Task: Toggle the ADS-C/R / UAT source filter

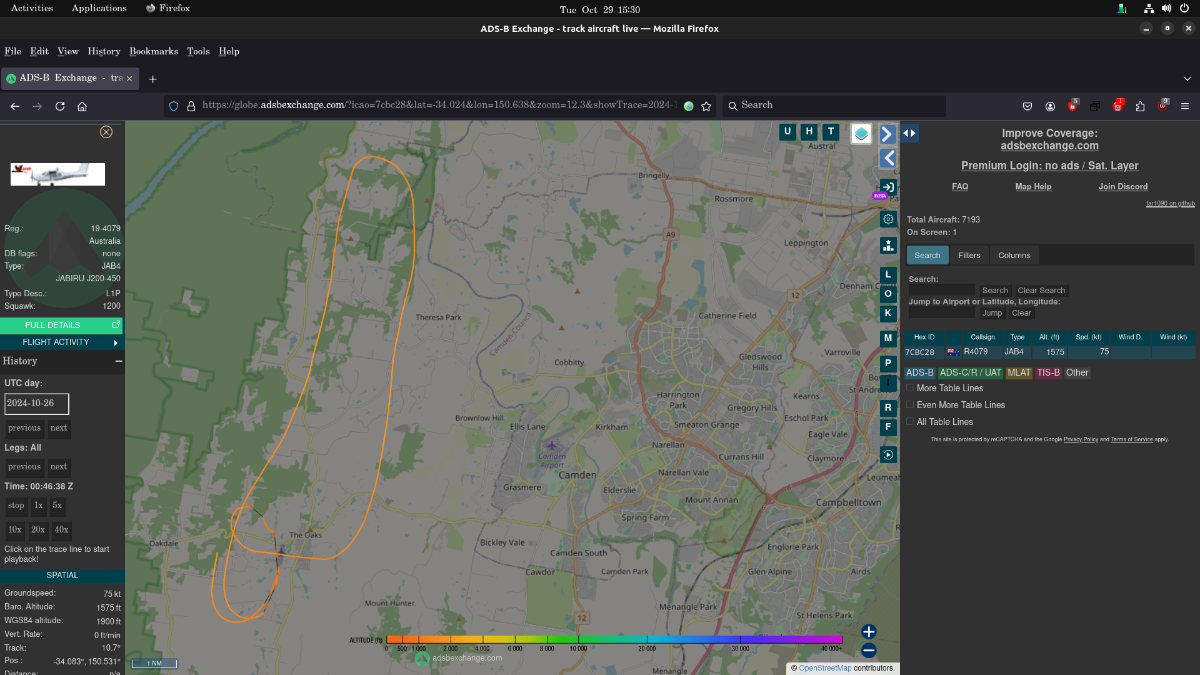Action: 971,373
